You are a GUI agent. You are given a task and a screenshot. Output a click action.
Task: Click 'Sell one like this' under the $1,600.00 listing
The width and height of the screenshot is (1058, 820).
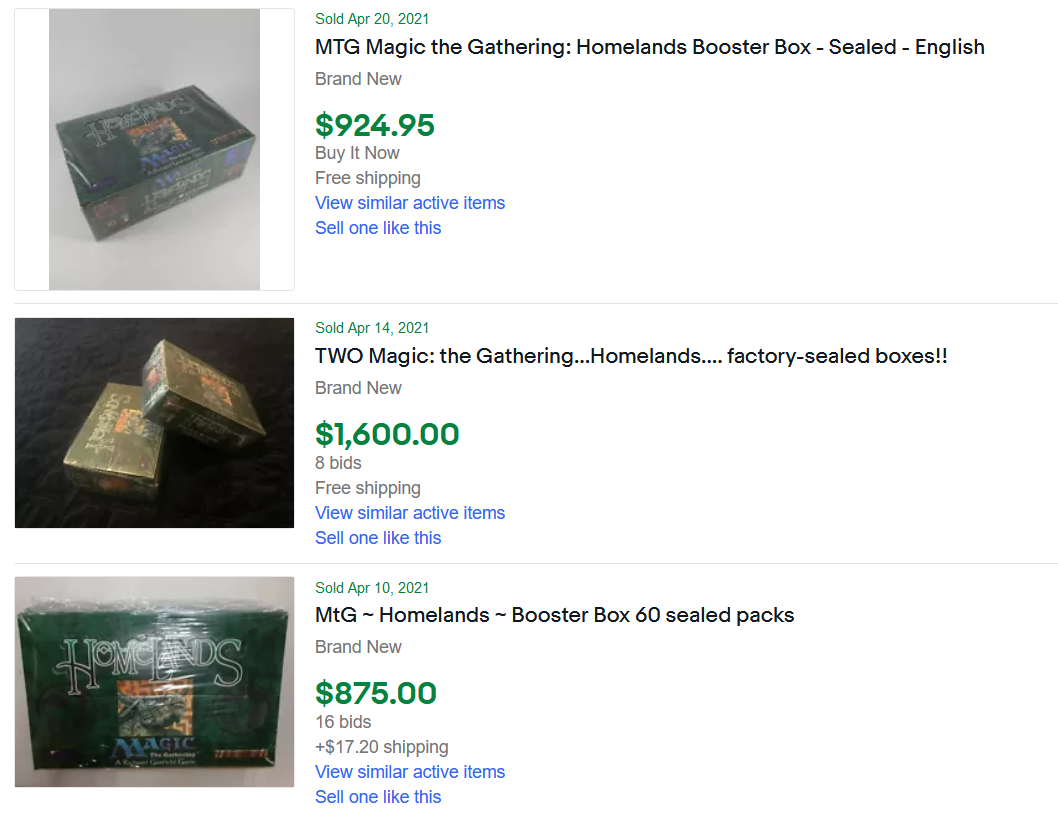(378, 538)
